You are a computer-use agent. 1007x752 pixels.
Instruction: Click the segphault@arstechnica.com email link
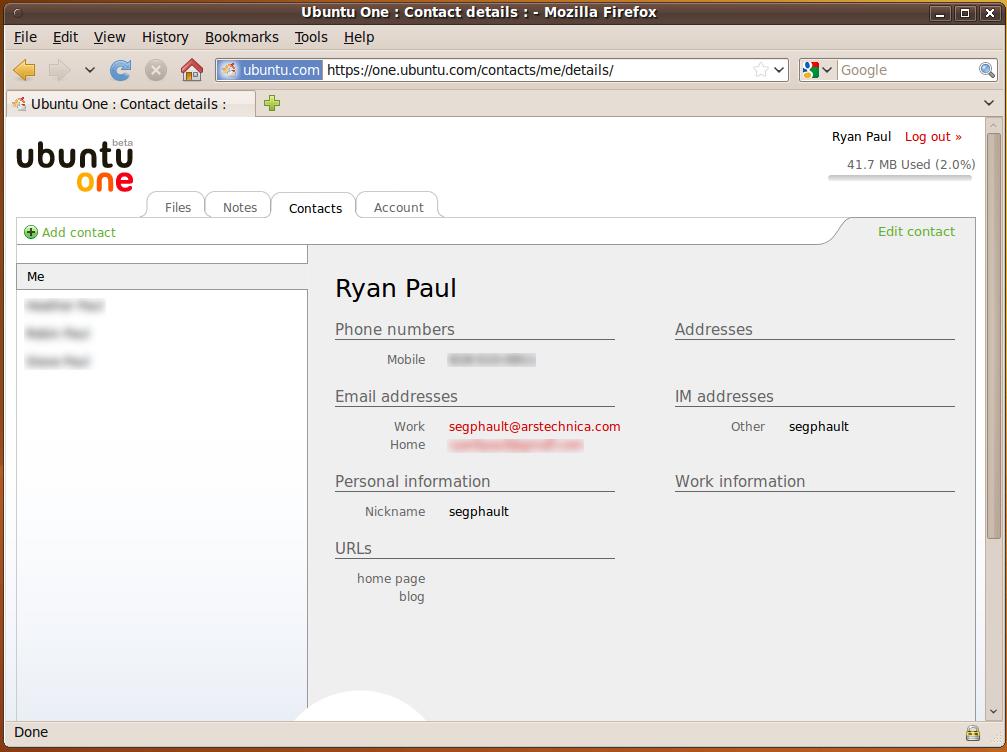click(x=534, y=426)
